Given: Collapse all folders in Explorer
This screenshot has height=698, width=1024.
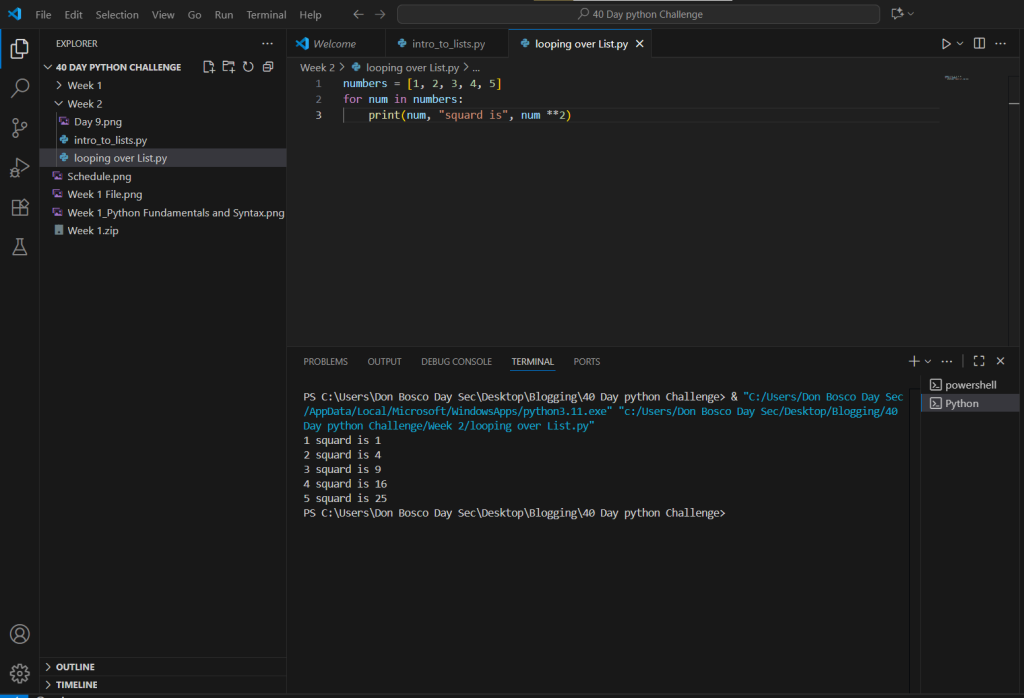Looking at the screenshot, I should click(x=268, y=67).
